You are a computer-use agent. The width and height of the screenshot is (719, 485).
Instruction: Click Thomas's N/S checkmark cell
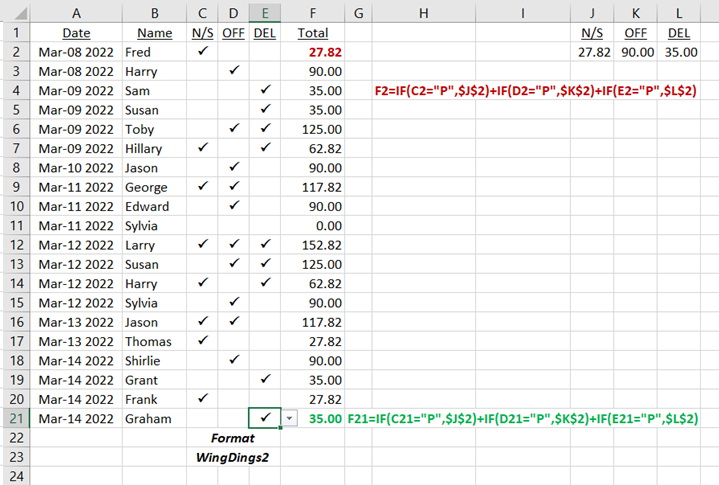[x=203, y=341]
